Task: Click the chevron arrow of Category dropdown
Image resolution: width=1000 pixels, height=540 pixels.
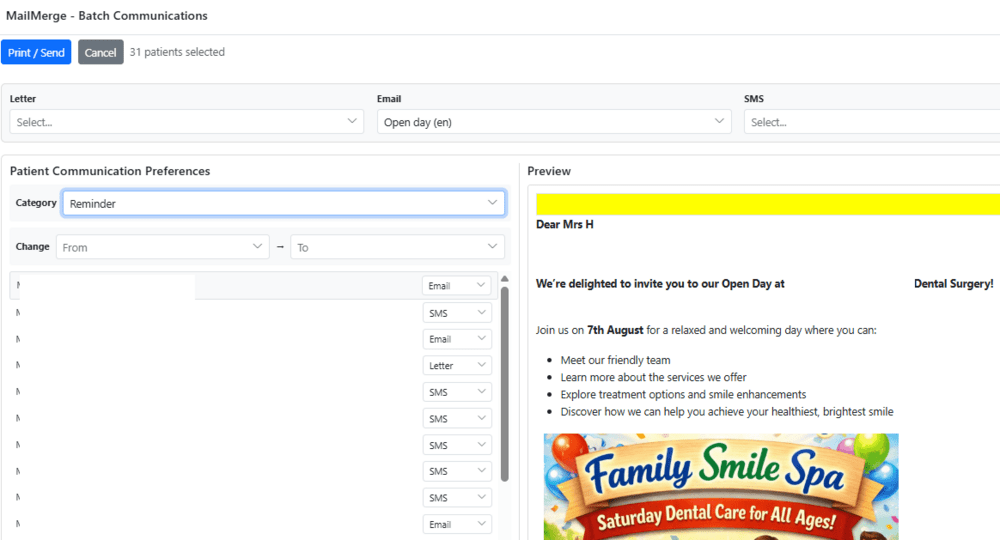Action: pos(492,203)
